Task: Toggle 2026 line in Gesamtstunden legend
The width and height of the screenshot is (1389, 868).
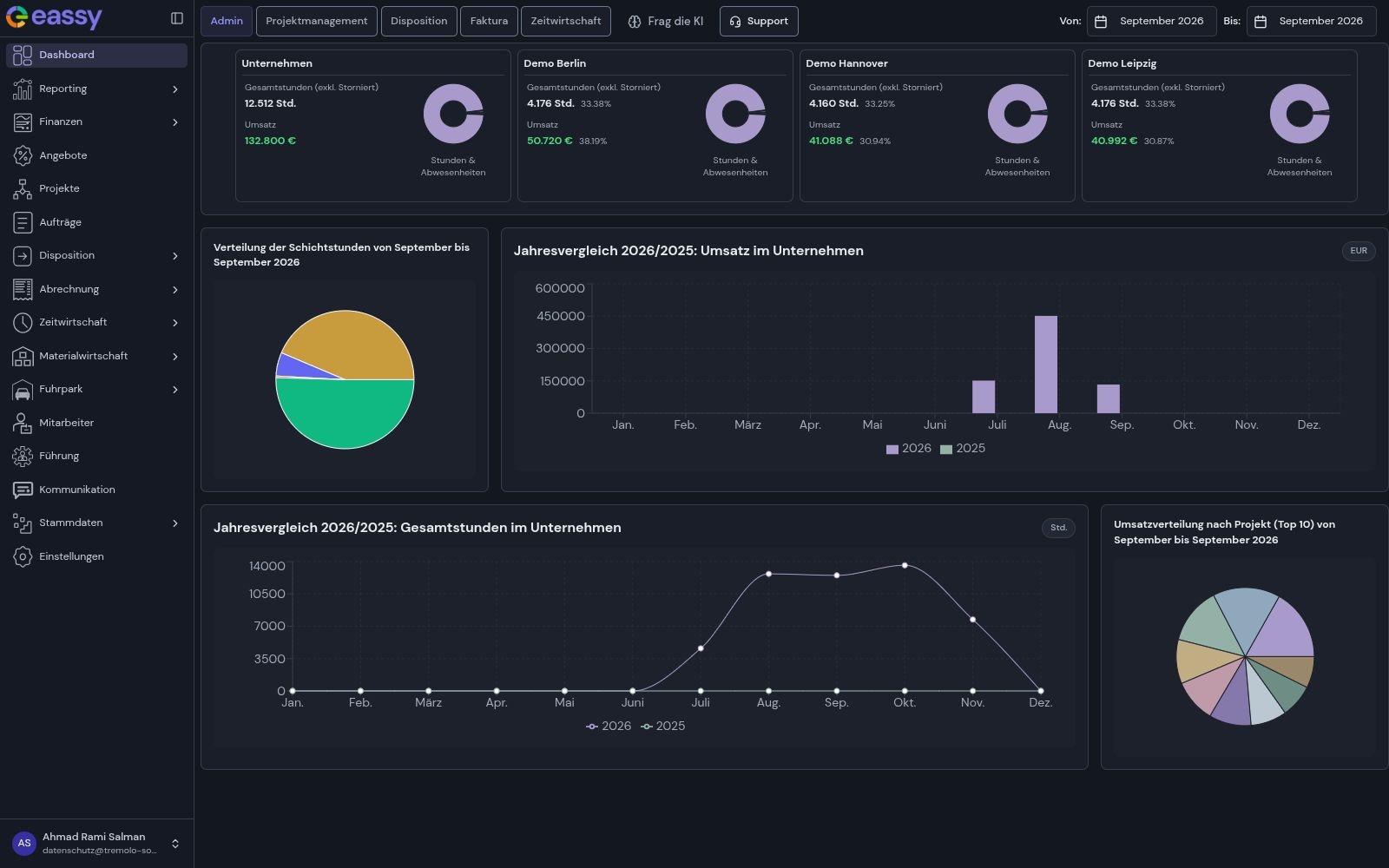Action: point(609,727)
